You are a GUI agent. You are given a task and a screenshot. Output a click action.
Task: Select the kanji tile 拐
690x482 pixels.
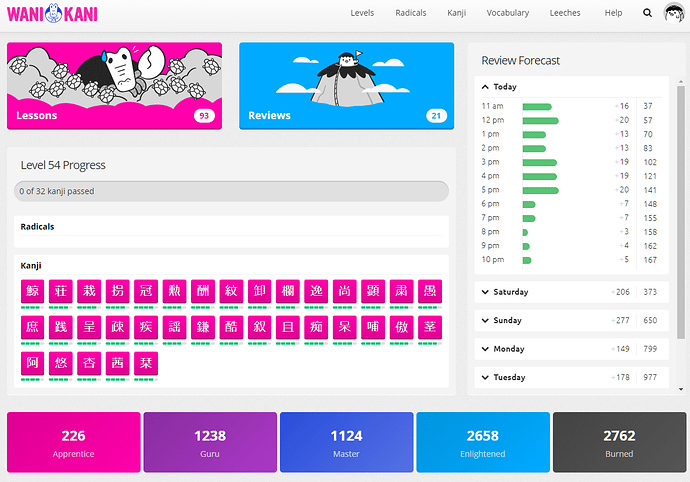pyautogui.click(x=117, y=291)
